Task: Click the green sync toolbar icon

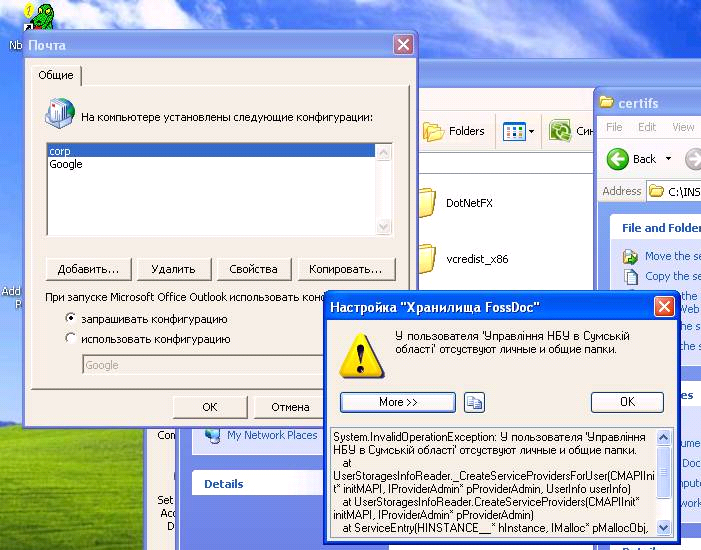Action: pos(560,131)
